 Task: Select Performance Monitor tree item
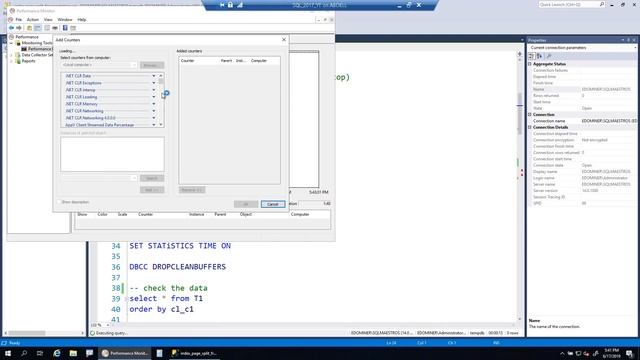pyautogui.click(x=37, y=49)
